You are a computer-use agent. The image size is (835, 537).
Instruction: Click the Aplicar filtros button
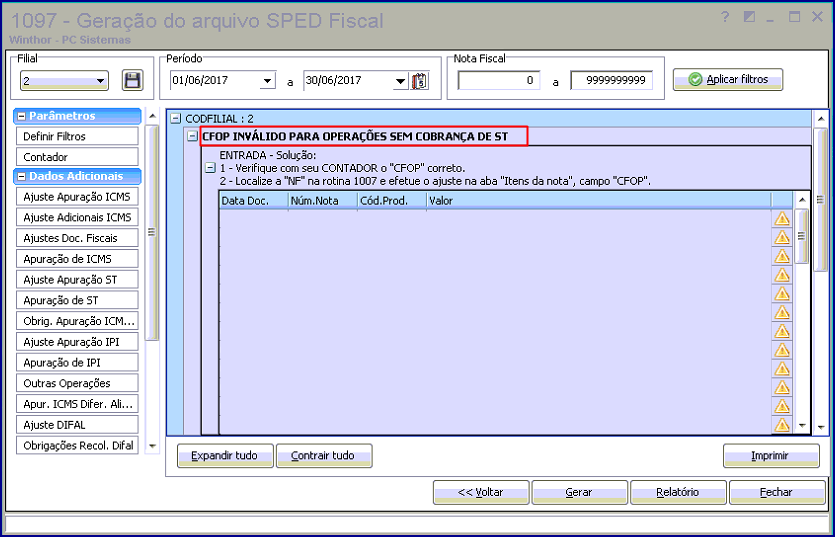728,79
